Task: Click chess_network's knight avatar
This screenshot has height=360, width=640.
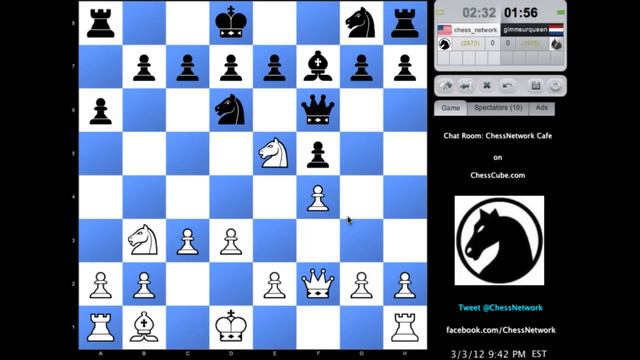Action: [x=444, y=44]
